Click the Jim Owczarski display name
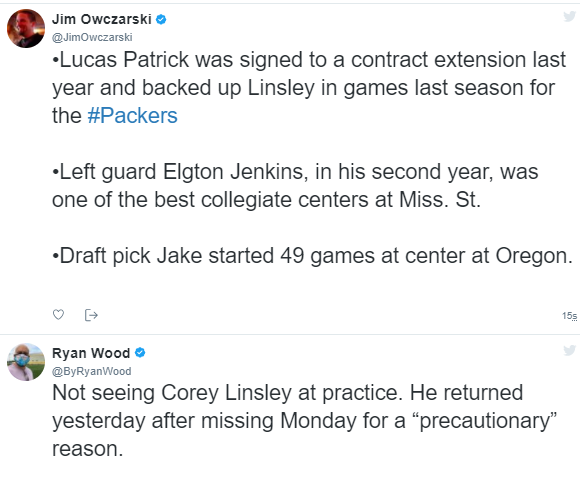Image resolution: width=580 pixels, height=484 pixels. pos(102,19)
